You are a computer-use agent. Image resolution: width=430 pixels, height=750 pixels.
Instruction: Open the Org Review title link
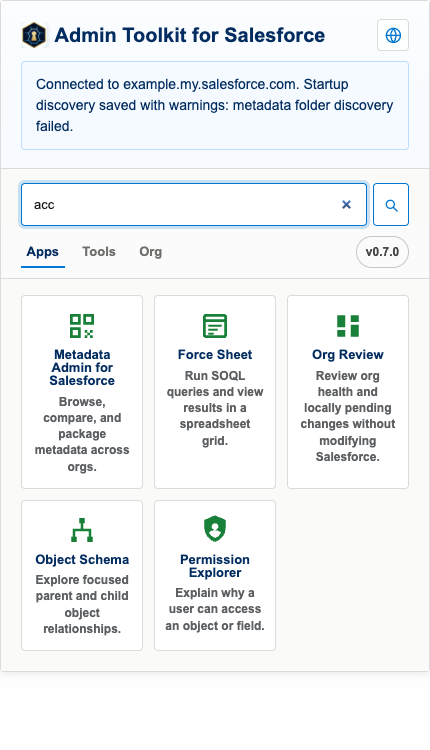coord(348,354)
